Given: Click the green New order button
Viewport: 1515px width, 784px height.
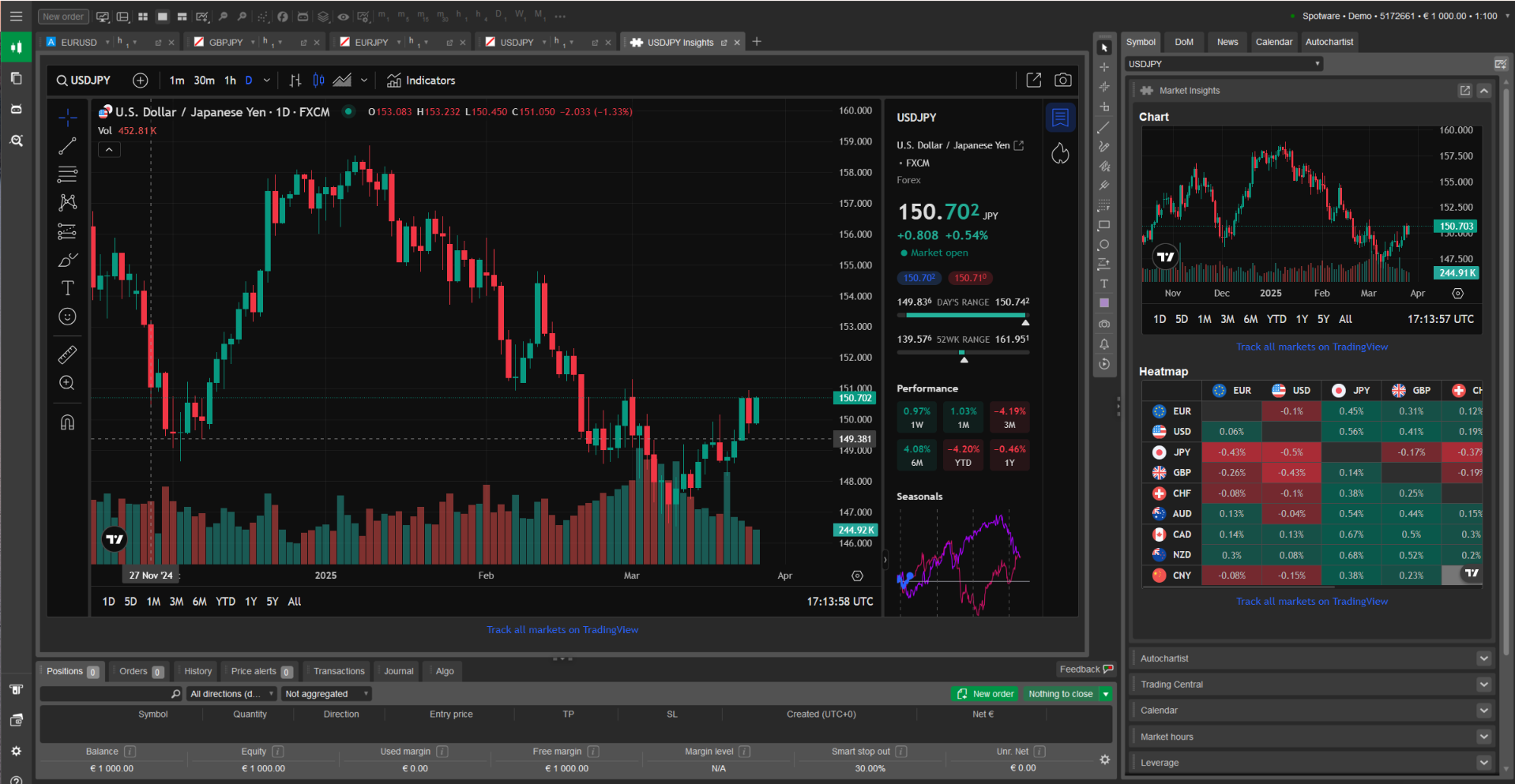Looking at the screenshot, I should click(986, 694).
